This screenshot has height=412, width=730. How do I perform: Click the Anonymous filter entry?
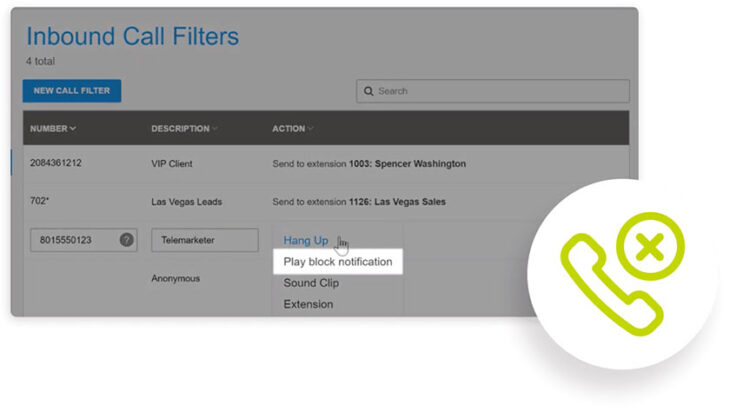[x=176, y=279]
